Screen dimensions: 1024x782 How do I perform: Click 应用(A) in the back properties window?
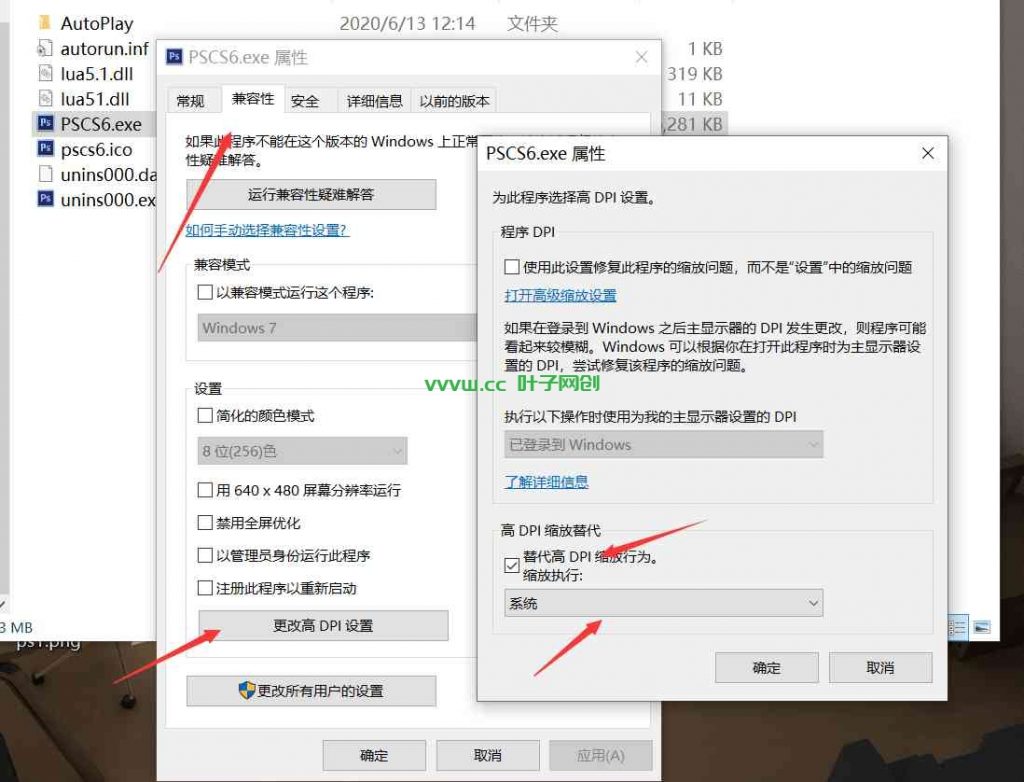601,755
